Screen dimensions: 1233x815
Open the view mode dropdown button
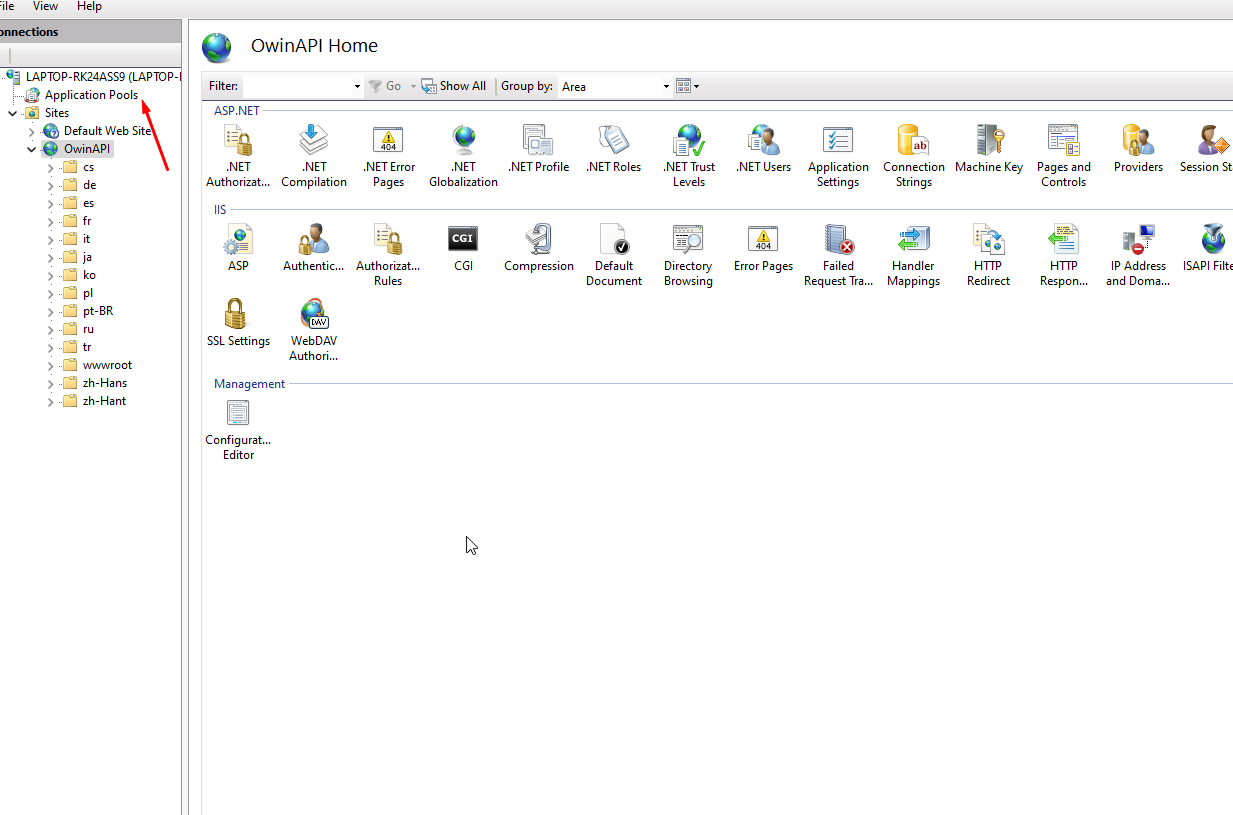pos(687,86)
